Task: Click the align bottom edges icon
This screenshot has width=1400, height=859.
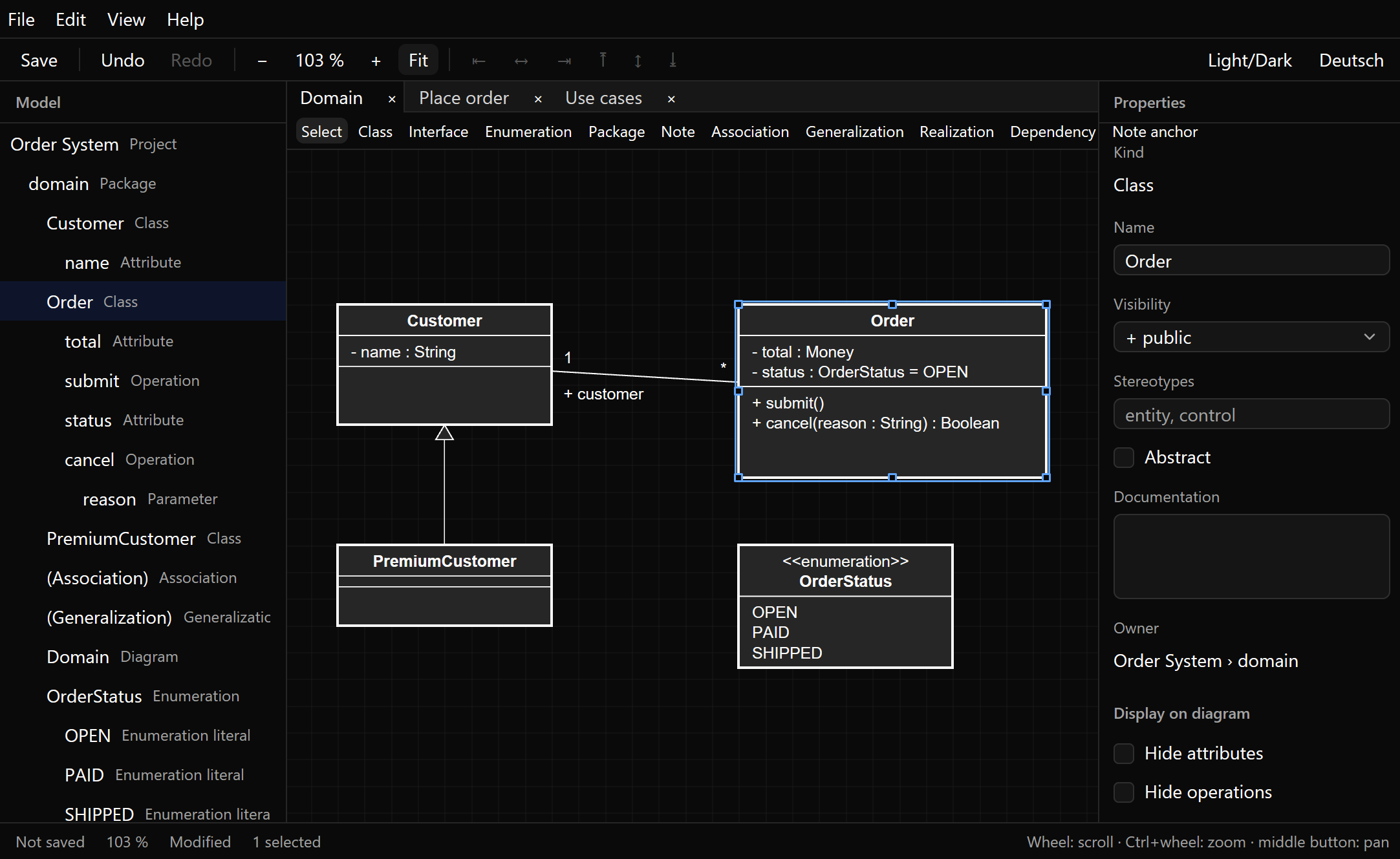Action: pyautogui.click(x=673, y=61)
